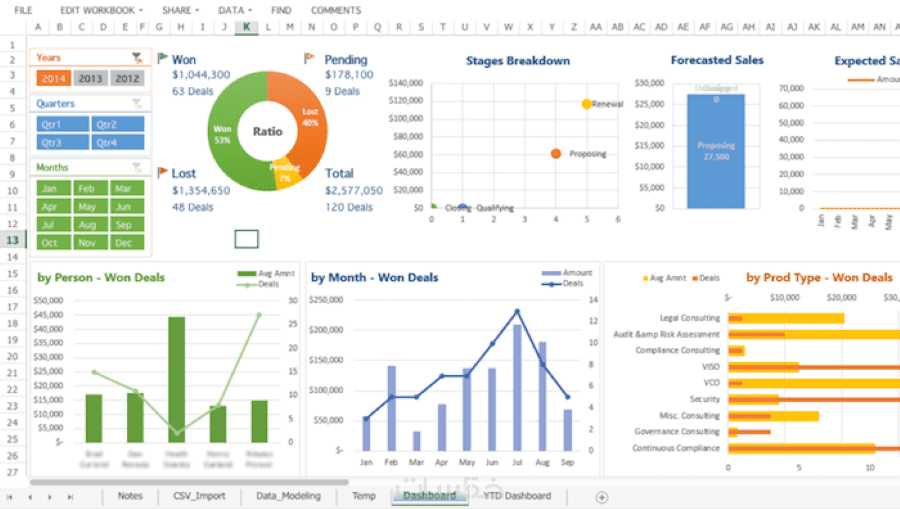Click the $2,577,050 Total amount

pyautogui.click(x=354, y=191)
